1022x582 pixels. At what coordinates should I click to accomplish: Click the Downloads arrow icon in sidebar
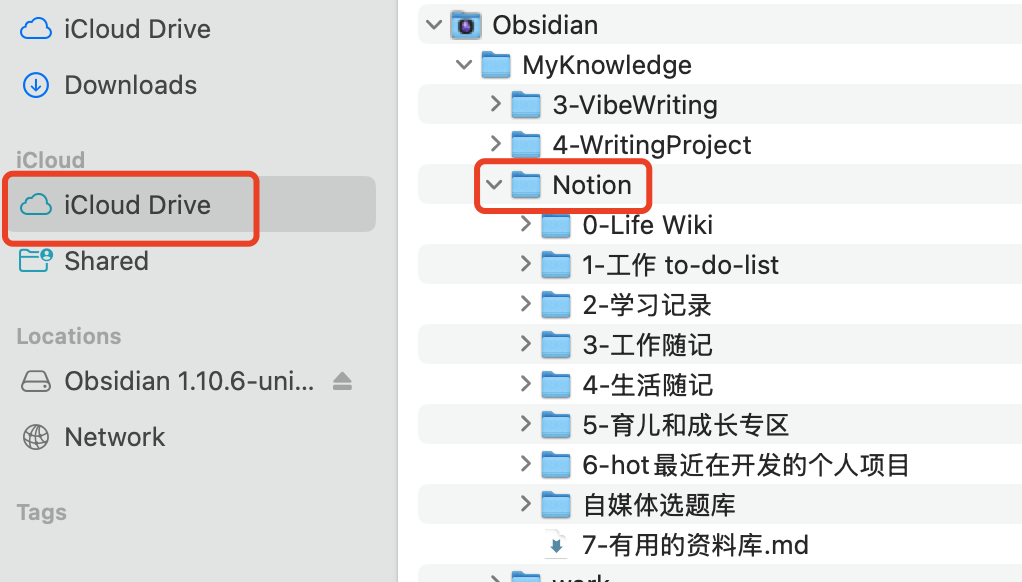click(36, 85)
